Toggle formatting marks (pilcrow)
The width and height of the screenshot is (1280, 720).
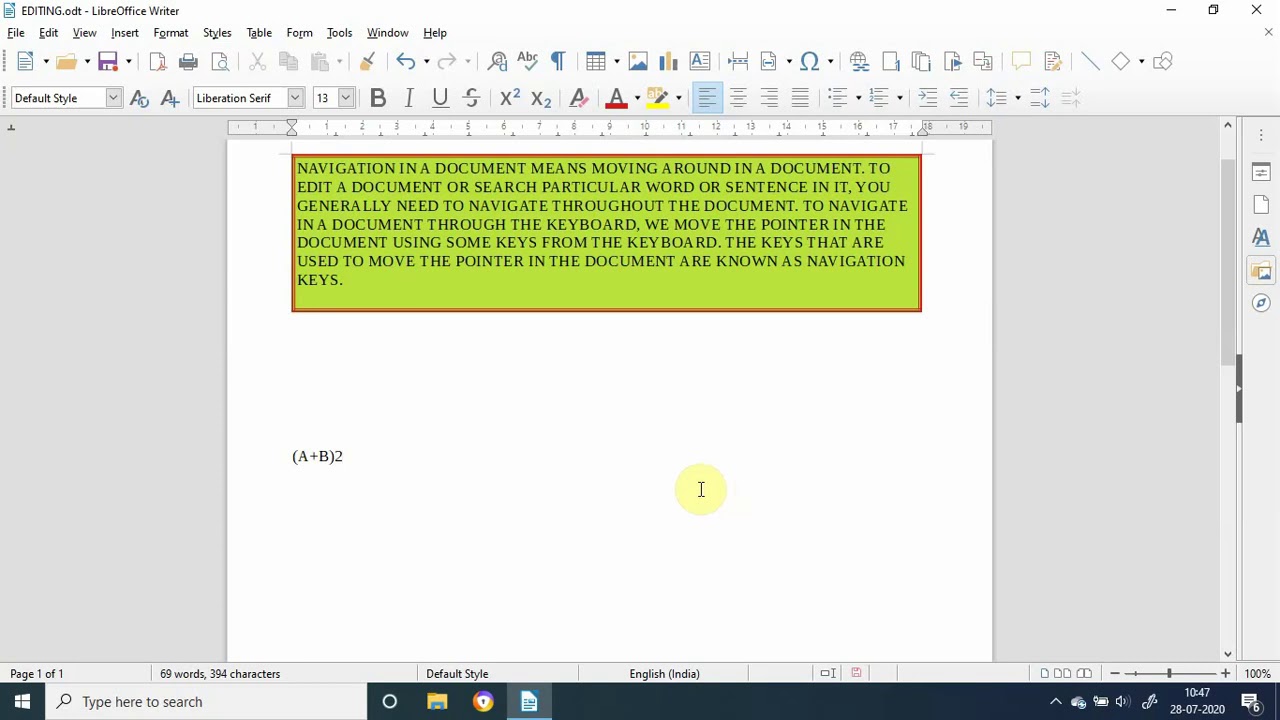click(558, 62)
